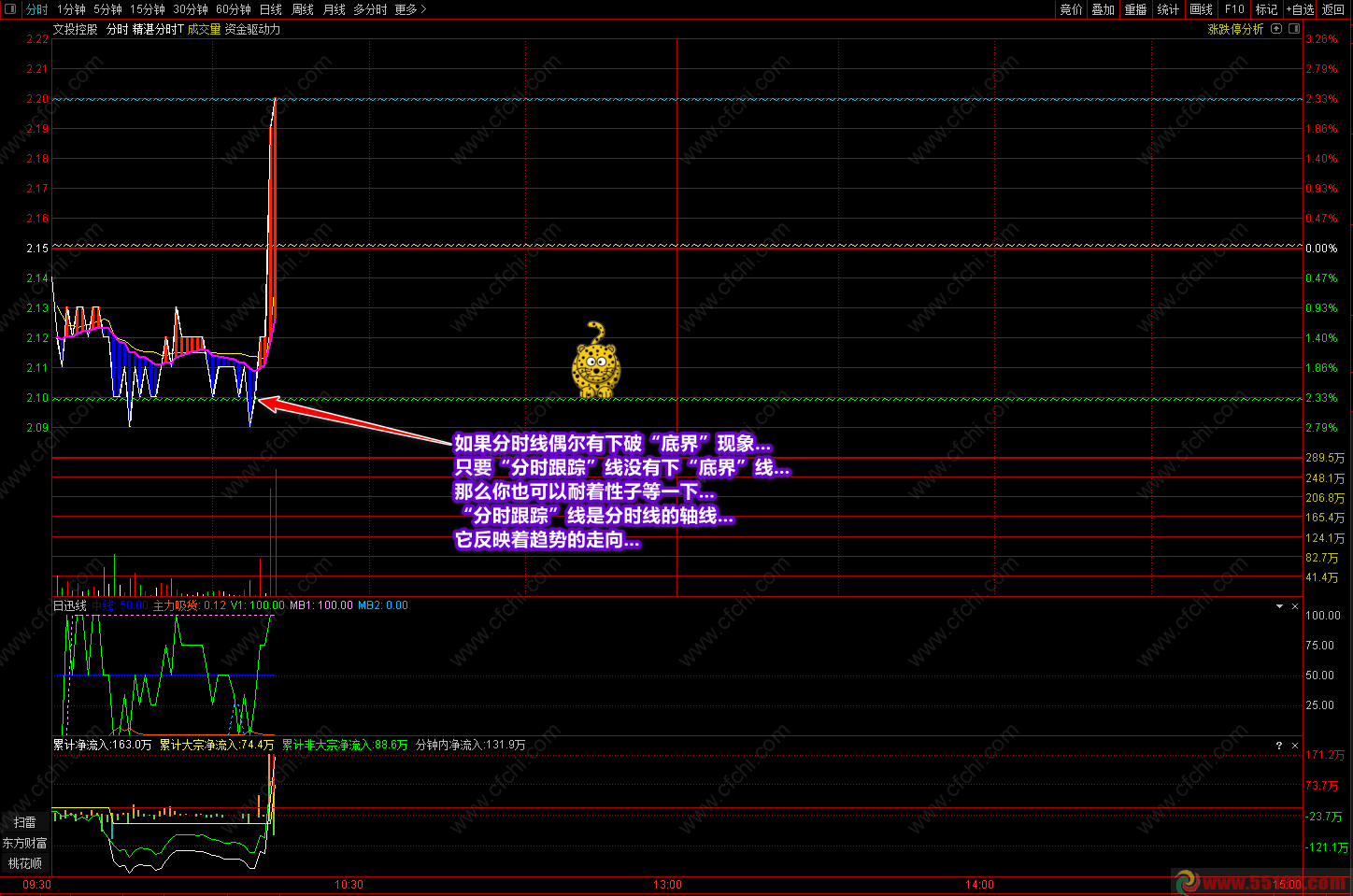Open the 更多 periods dropdown
Image resolution: width=1353 pixels, height=896 pixels.
click(410, 9)
